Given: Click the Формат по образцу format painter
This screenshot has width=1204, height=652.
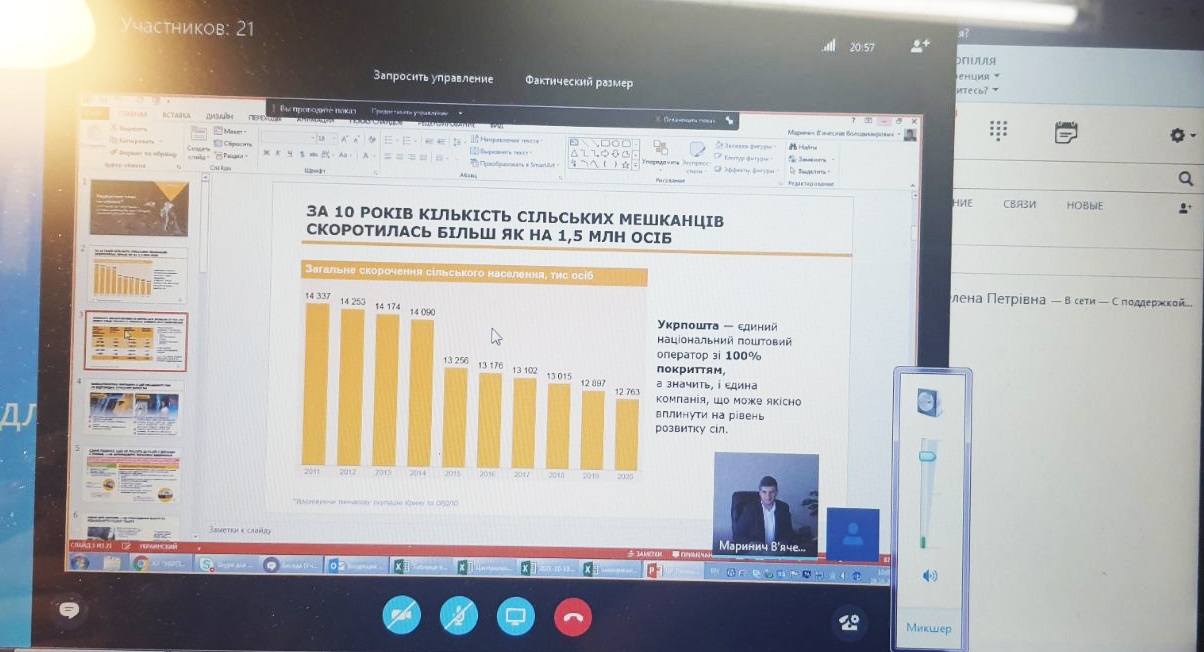Looking at the screenshot, I should 142,154.
